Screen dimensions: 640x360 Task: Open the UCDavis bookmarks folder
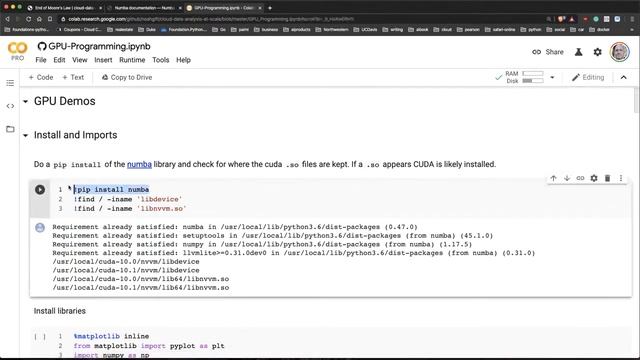pos(365,29)
